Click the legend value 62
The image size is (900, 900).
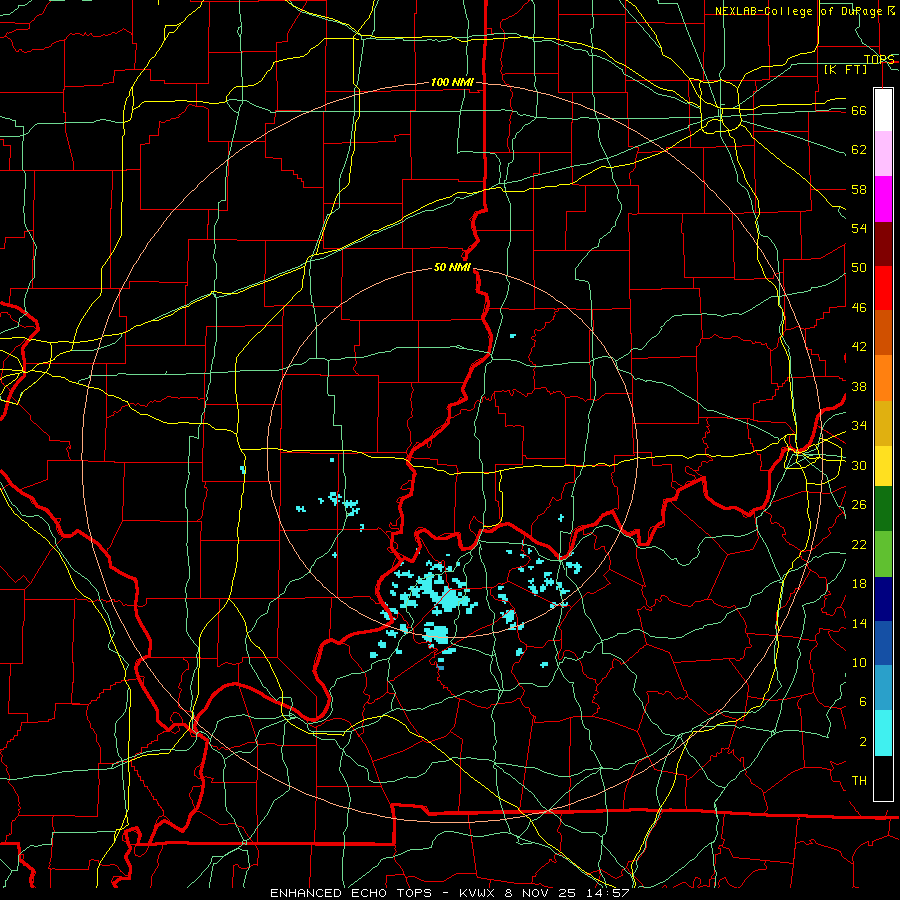click(x=859, y=150)
